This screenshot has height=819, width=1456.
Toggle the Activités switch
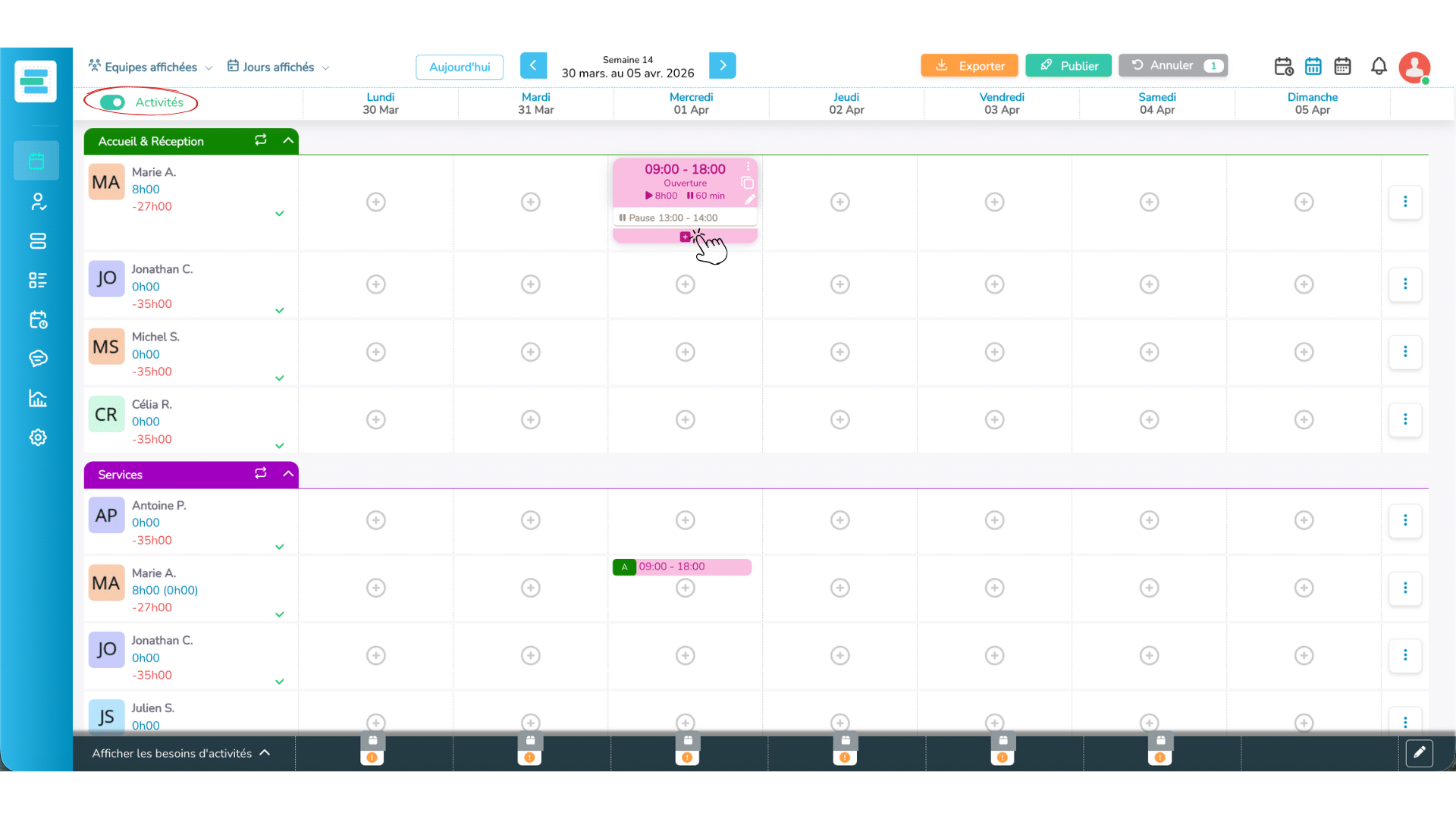(112, 102)
